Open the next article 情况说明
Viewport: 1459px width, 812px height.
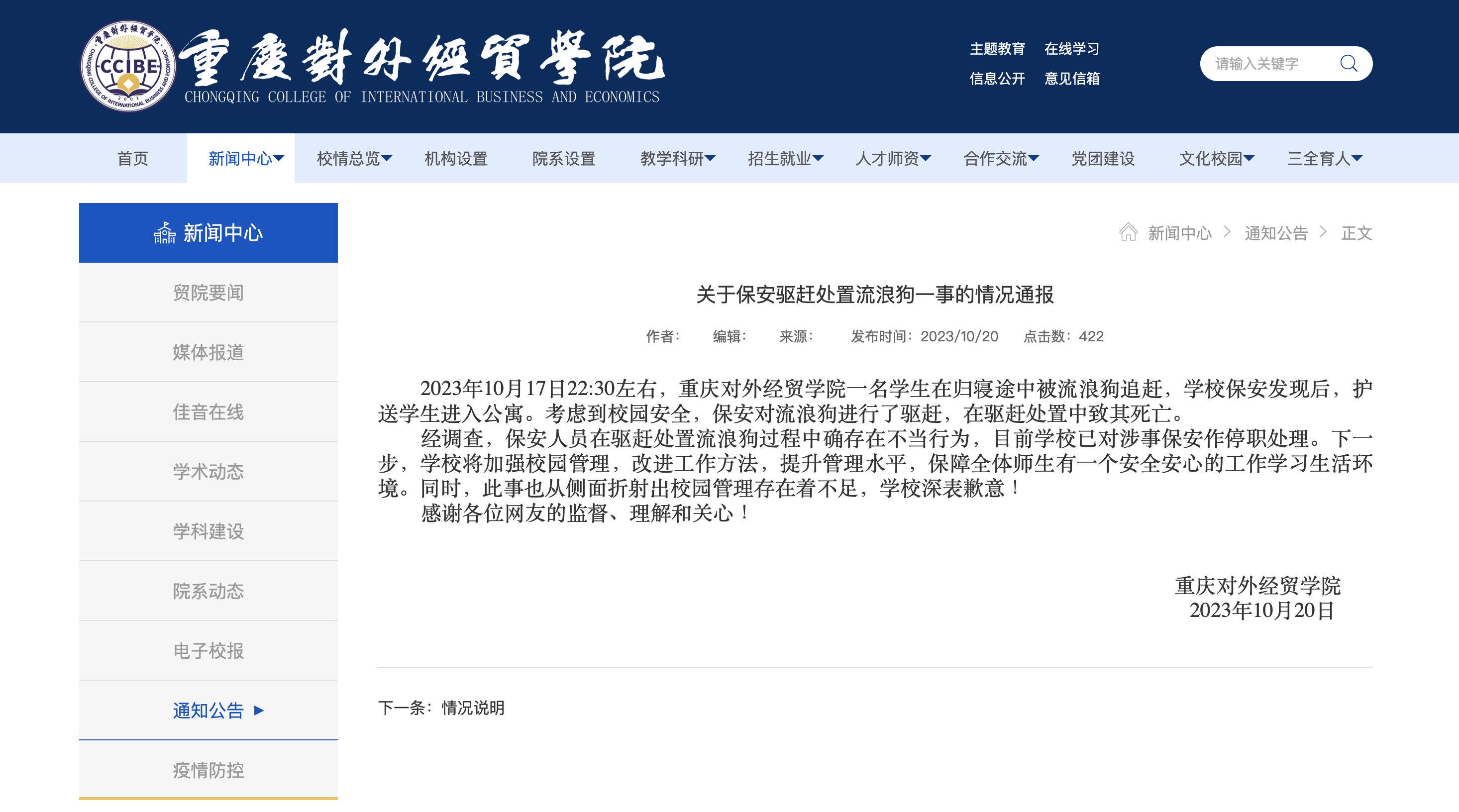pos(473,708)
